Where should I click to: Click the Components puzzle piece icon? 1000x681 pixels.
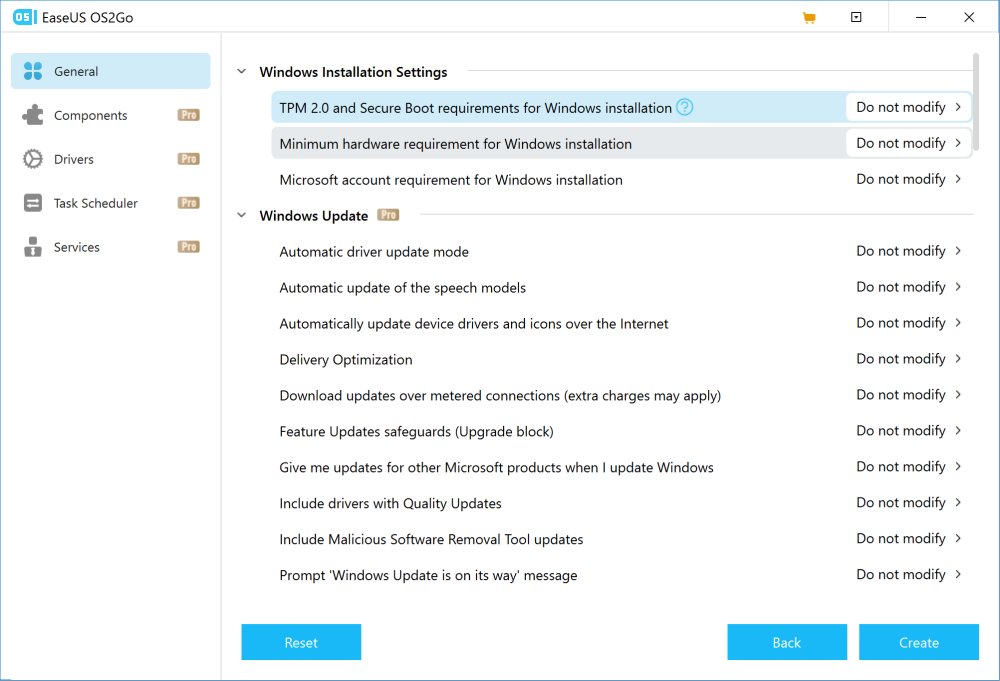click(x=33, y=115)
